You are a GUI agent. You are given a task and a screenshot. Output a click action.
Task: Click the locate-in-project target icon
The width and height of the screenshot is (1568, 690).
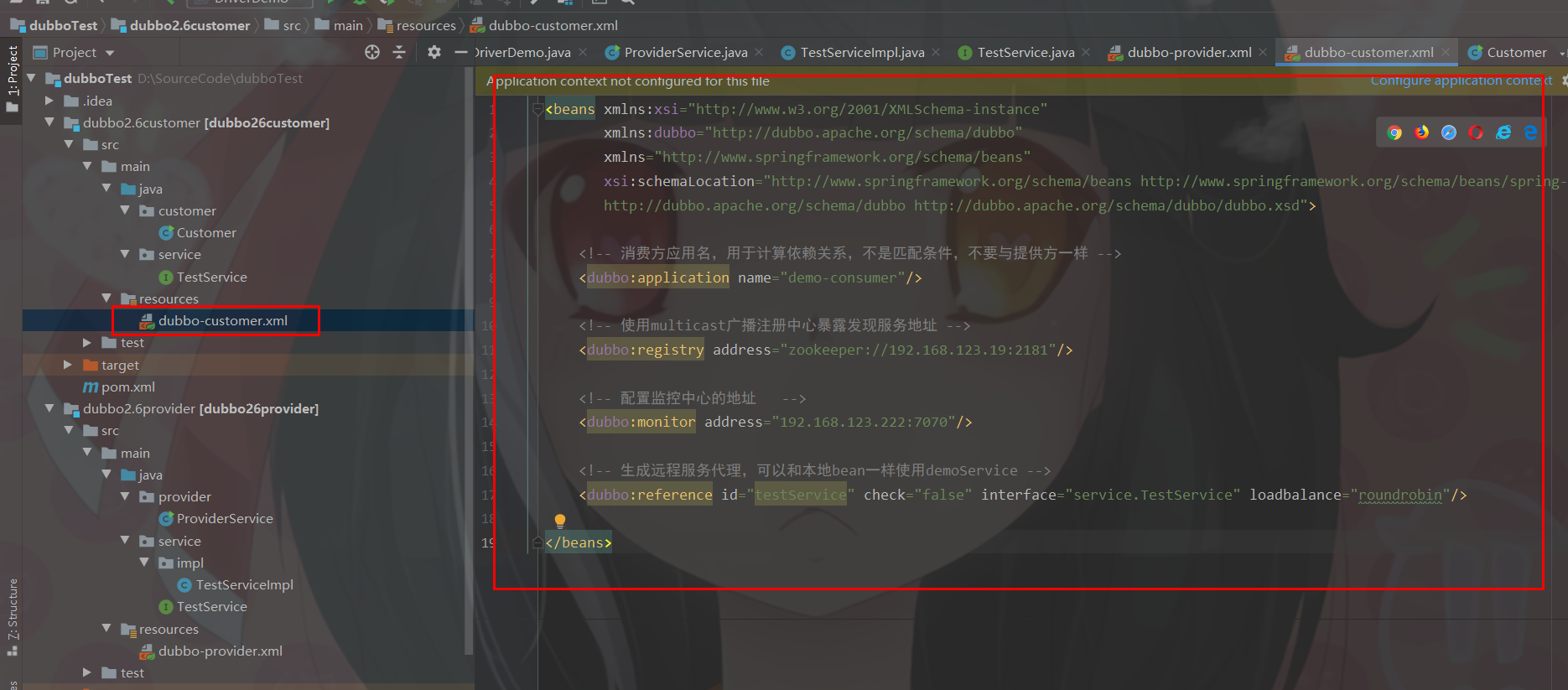372,52
